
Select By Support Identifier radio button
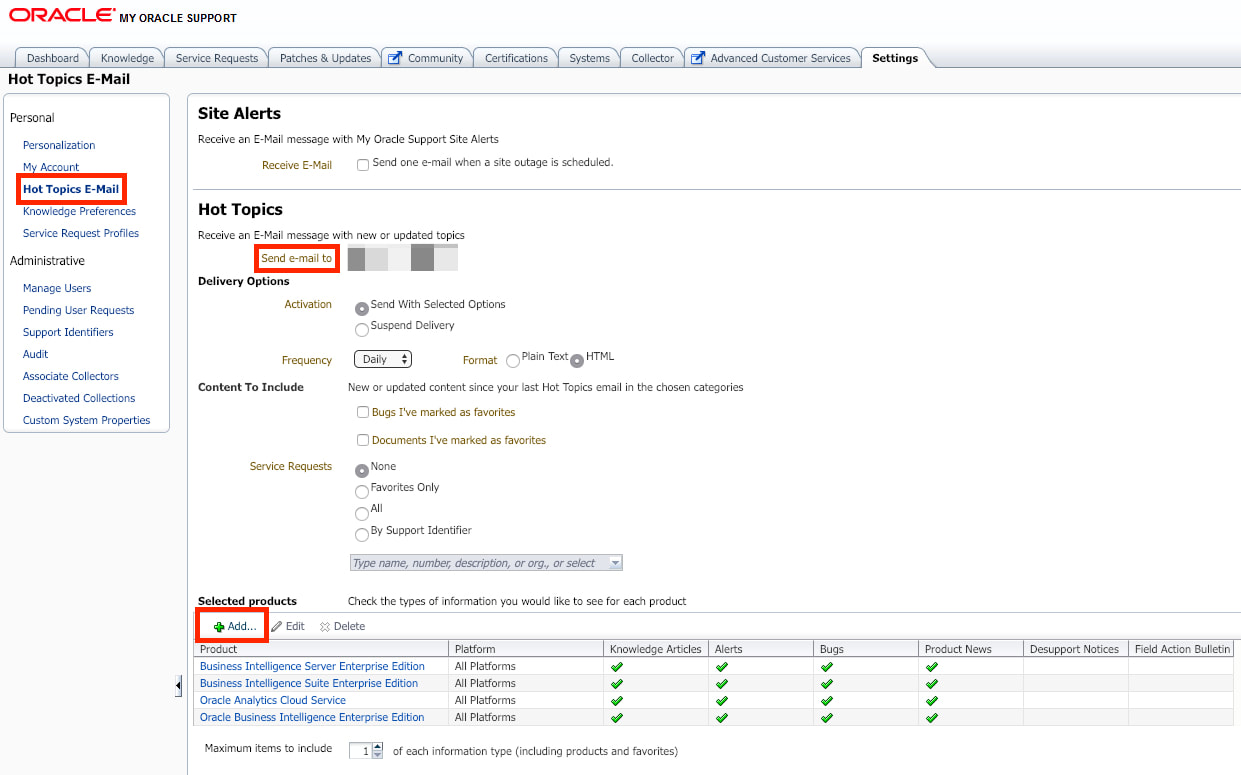362,535
